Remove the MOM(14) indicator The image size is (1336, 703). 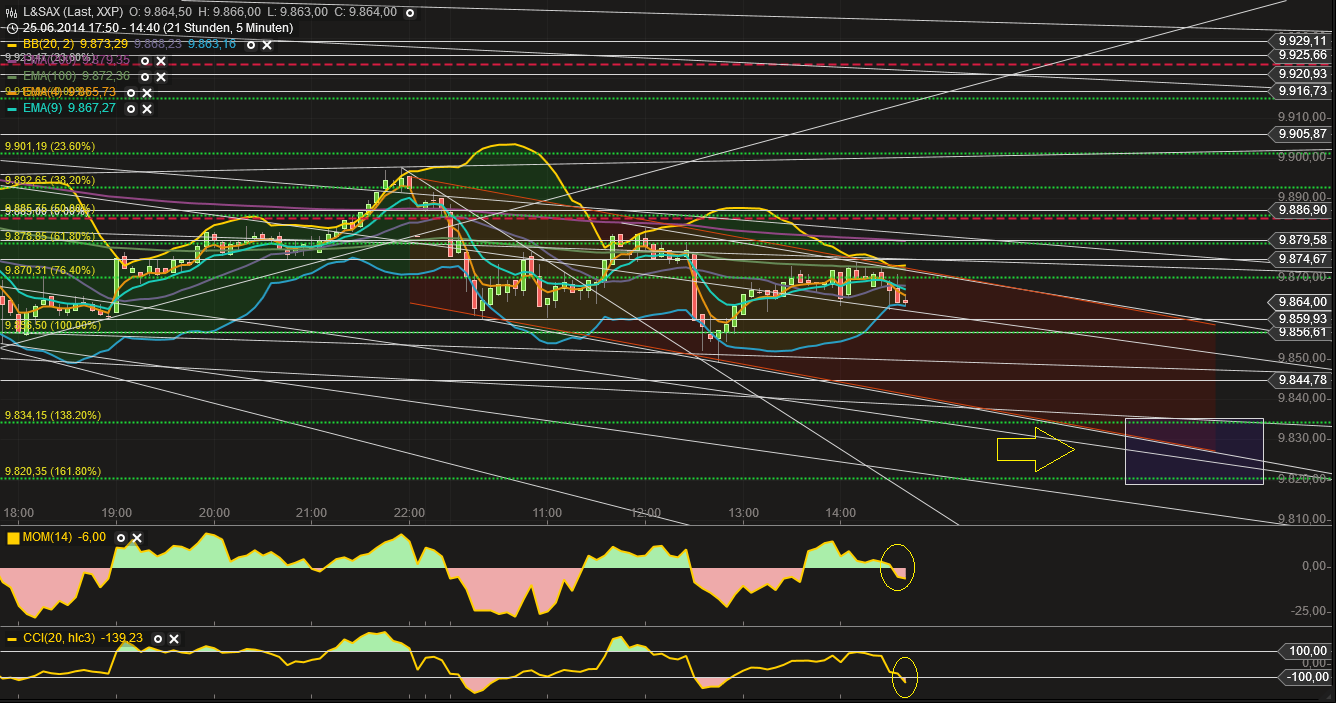pos(136,538)
